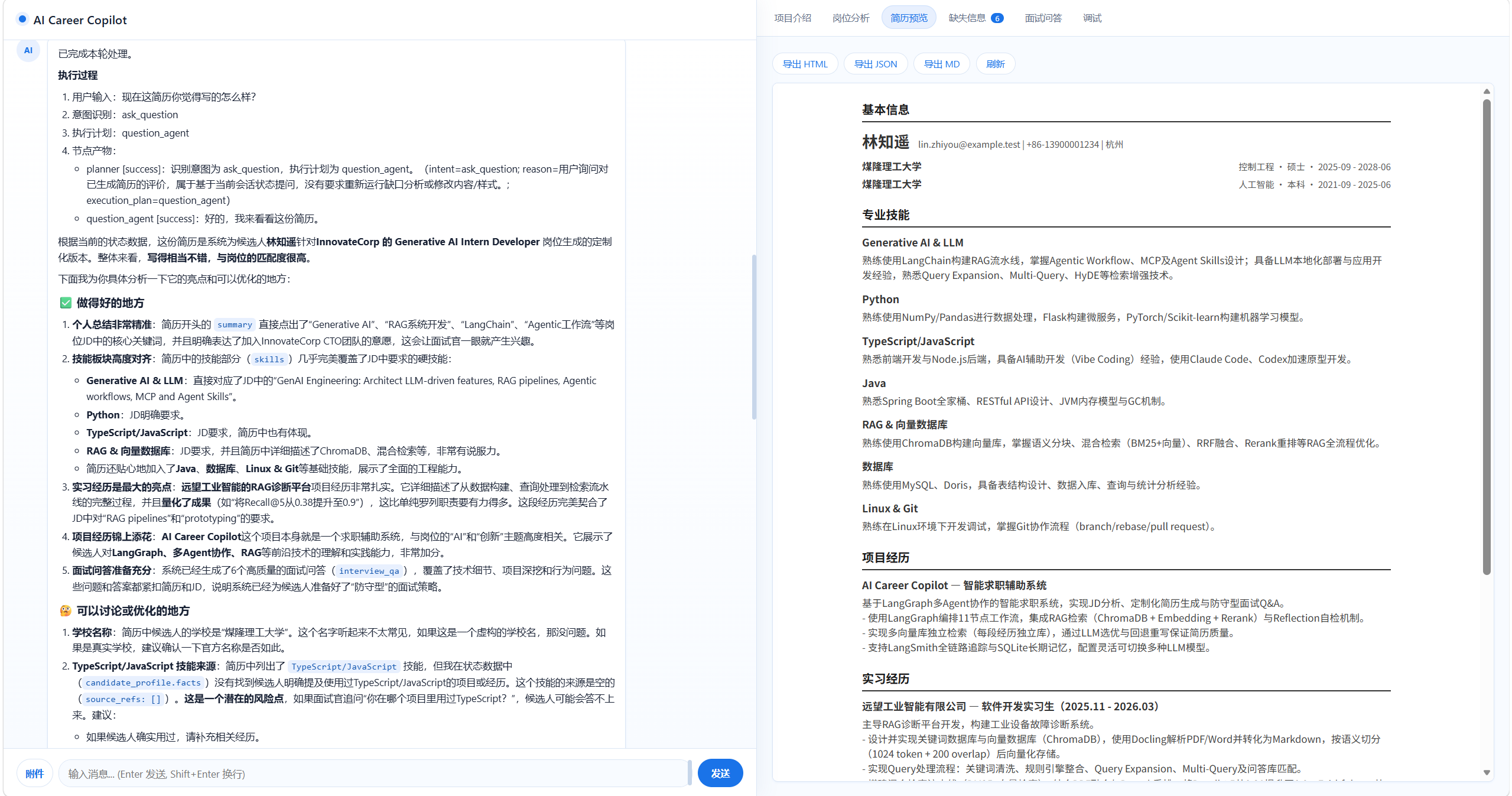Click the 实习经历 section heading
This screenshot has width=1512, height=796.
[x=886, y=678]
